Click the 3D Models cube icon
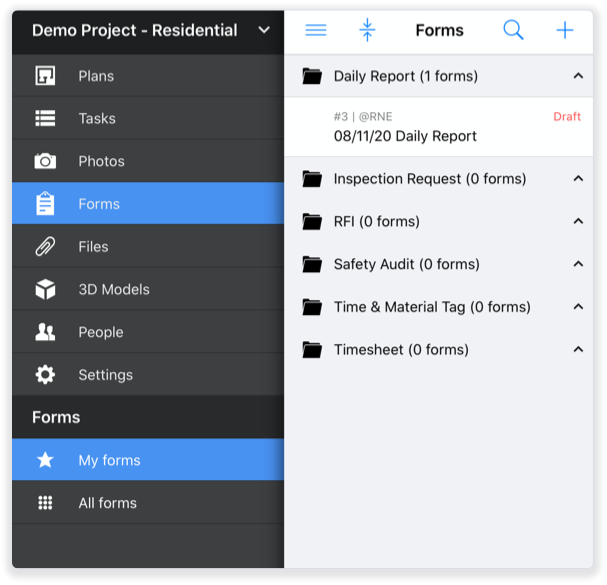 45,290
